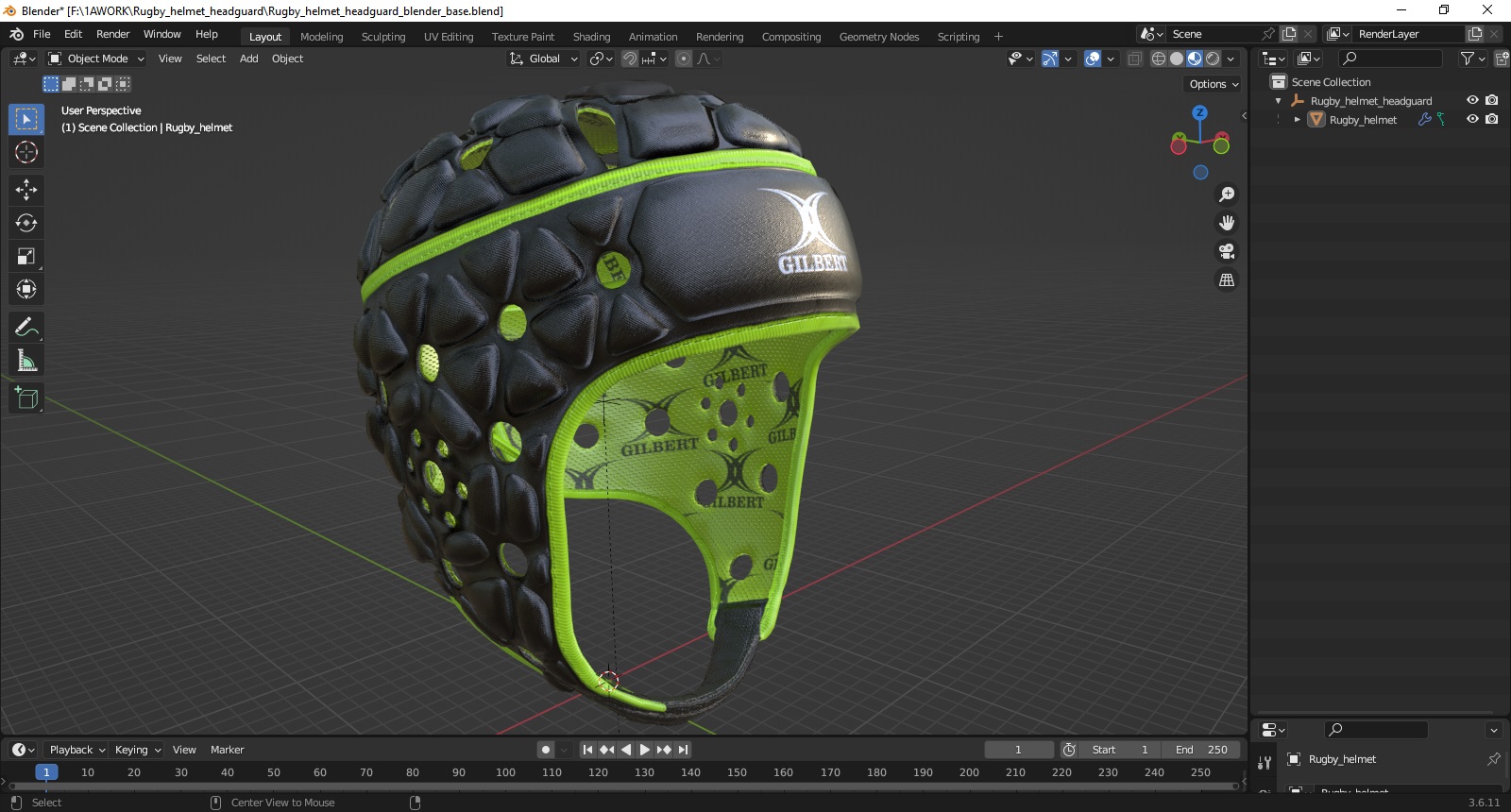This screenshot has height=812, width=1511.
Task: Open the Playback dropdown in timeline
Action: click(x=77, y=750)
